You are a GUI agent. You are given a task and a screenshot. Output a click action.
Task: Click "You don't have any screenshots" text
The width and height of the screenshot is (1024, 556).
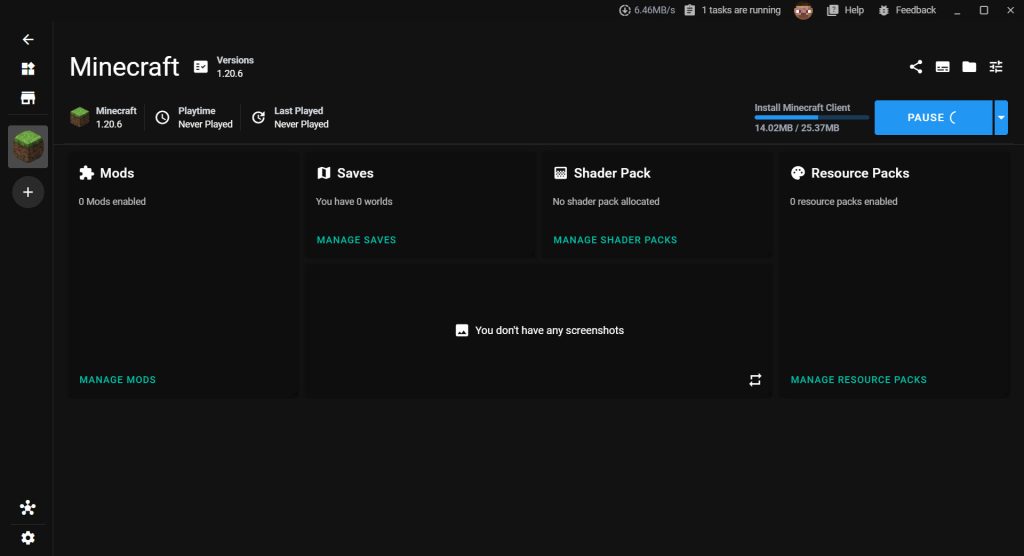point(549,331)
